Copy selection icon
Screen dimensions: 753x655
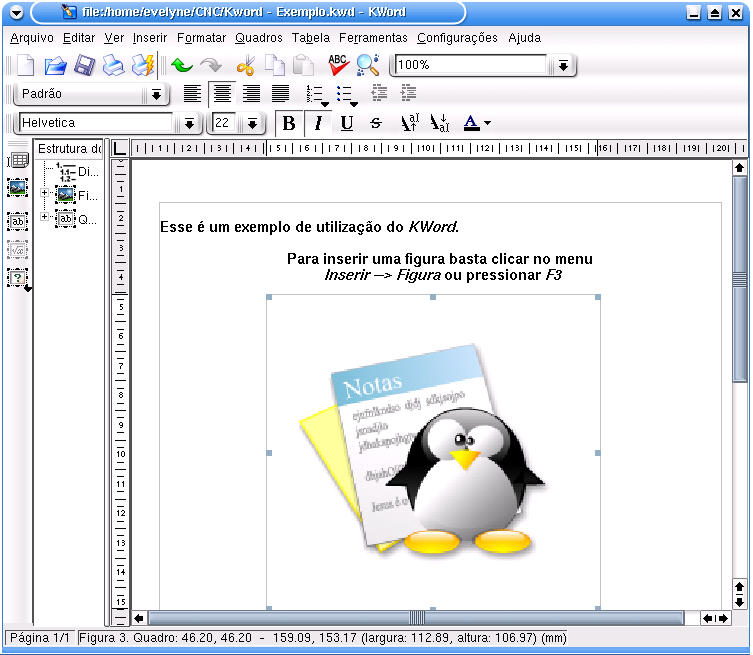(x=275, y=65)
